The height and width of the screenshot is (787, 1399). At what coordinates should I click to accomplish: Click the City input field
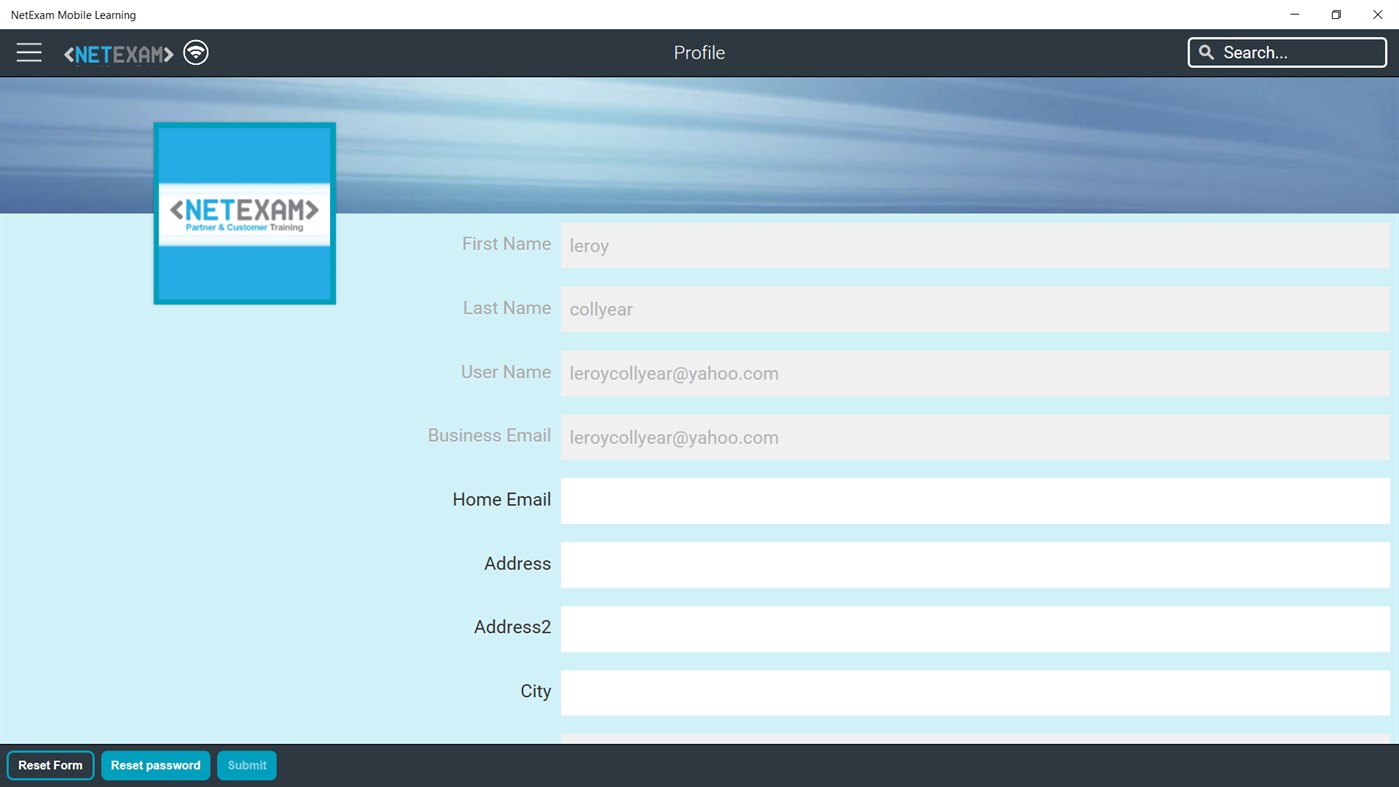click(x=975, y=692)
